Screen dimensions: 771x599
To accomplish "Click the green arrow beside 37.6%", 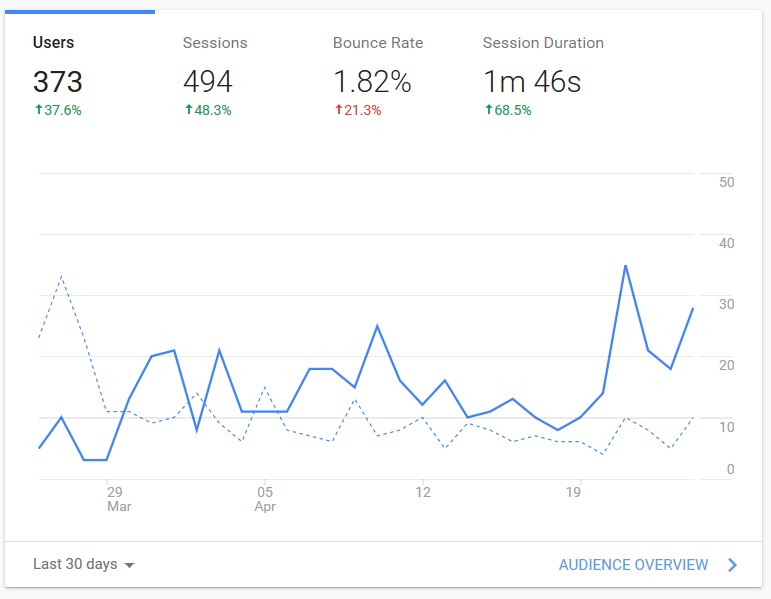I will pos(38,110).
